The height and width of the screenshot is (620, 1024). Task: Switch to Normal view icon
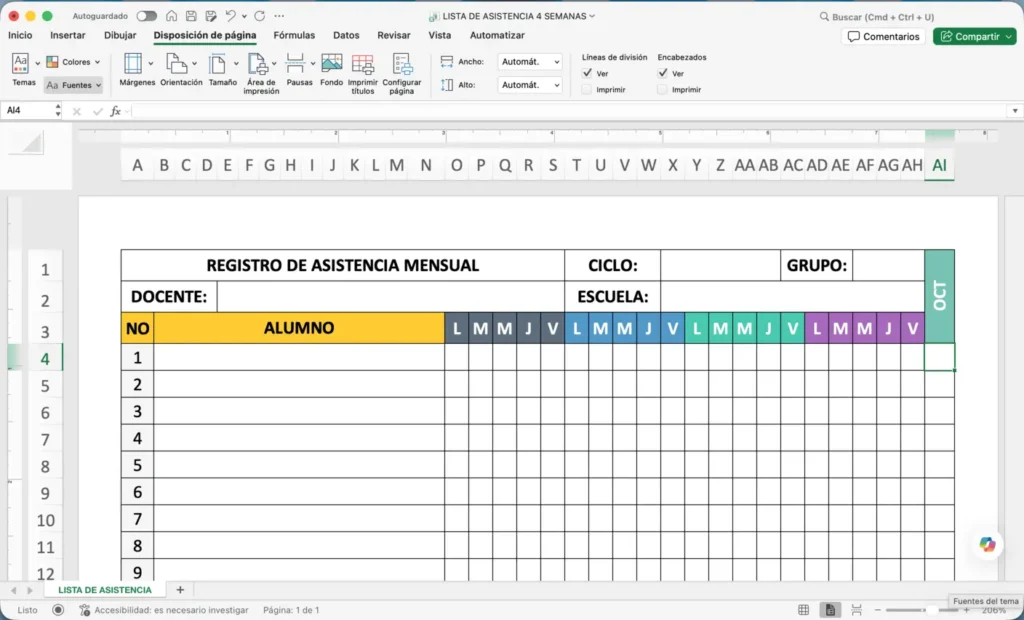point(803,610)
